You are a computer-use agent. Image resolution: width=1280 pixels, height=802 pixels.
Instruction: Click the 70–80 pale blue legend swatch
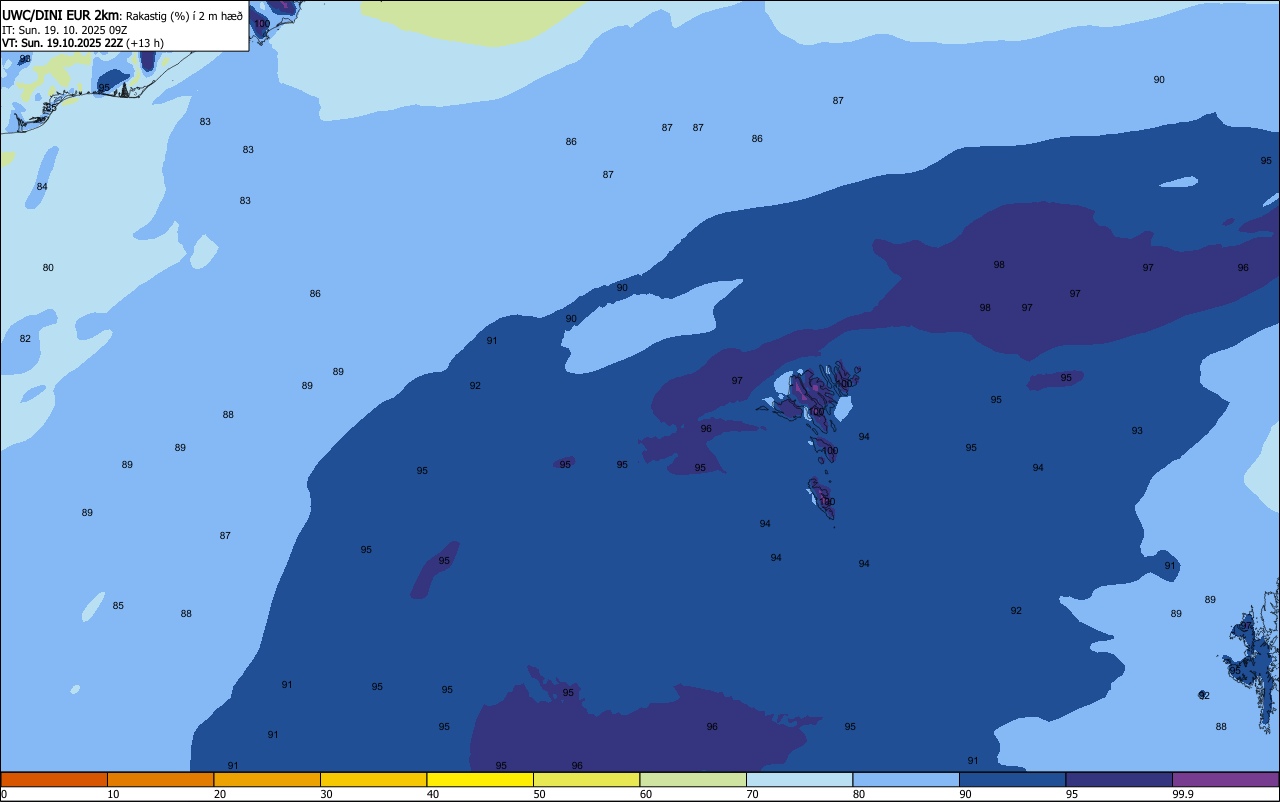799,779
